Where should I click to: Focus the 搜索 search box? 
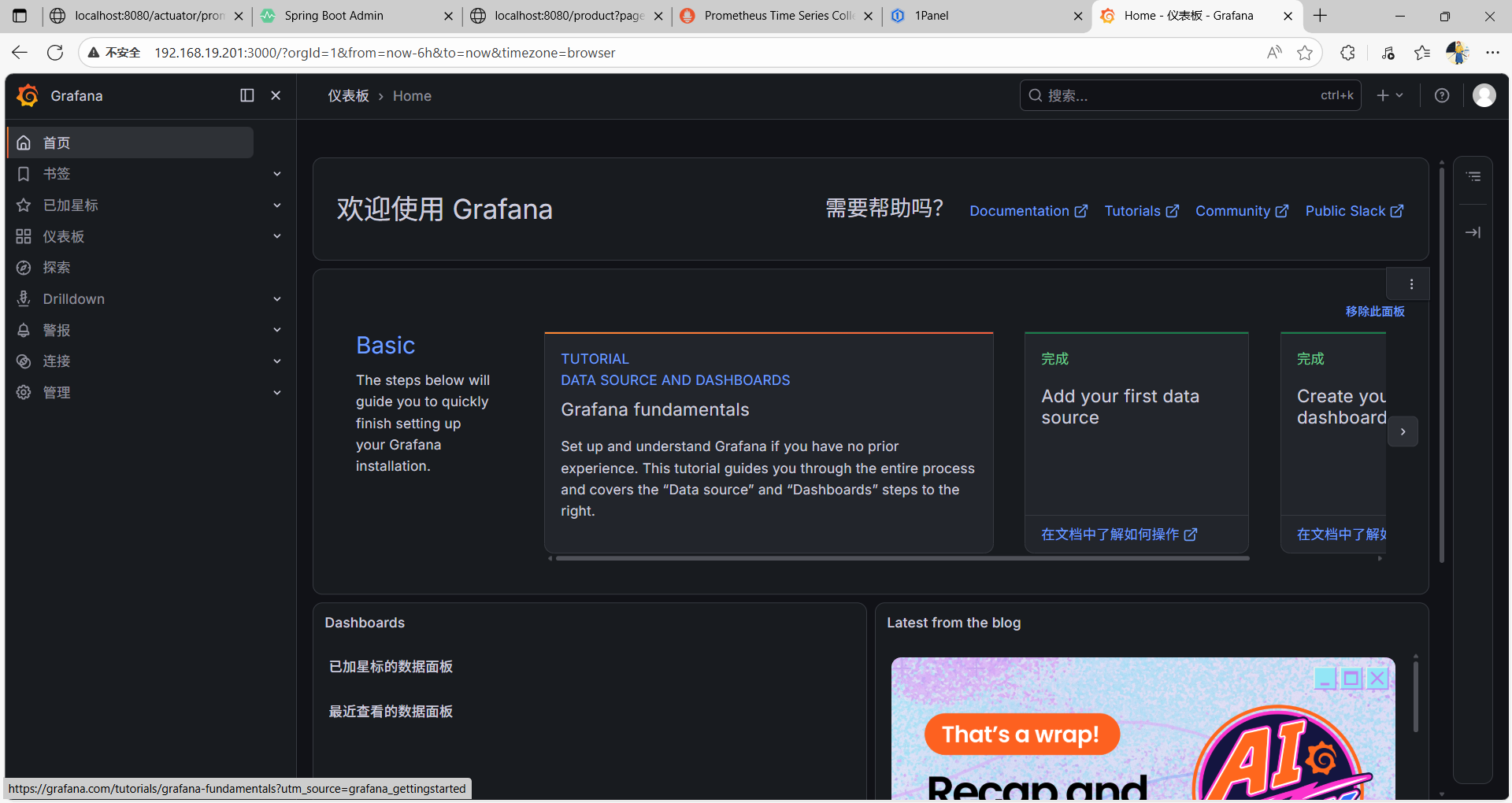[x=1190, y=95]
